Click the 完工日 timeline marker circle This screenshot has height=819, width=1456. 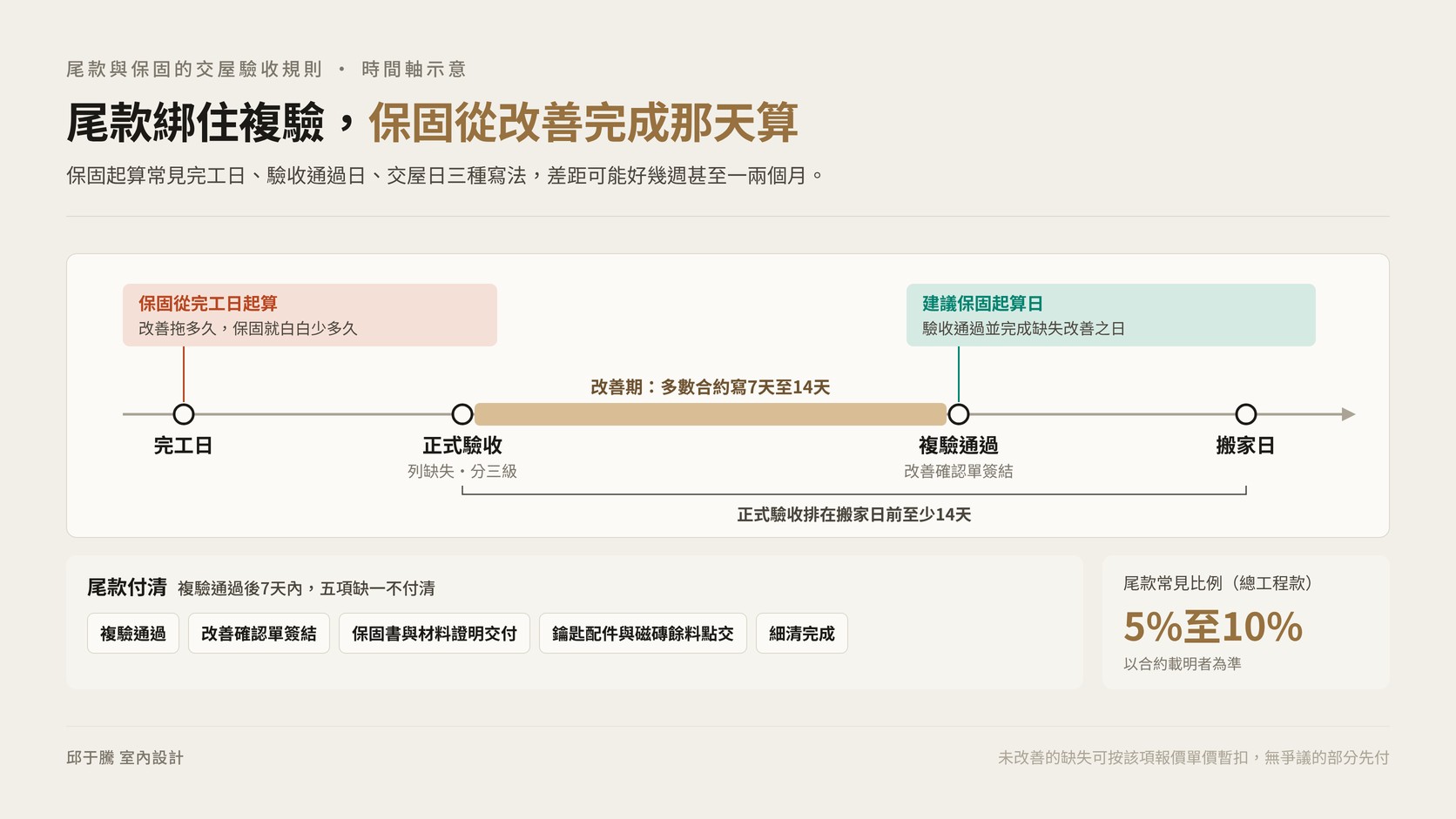click(x=184, y=414)
